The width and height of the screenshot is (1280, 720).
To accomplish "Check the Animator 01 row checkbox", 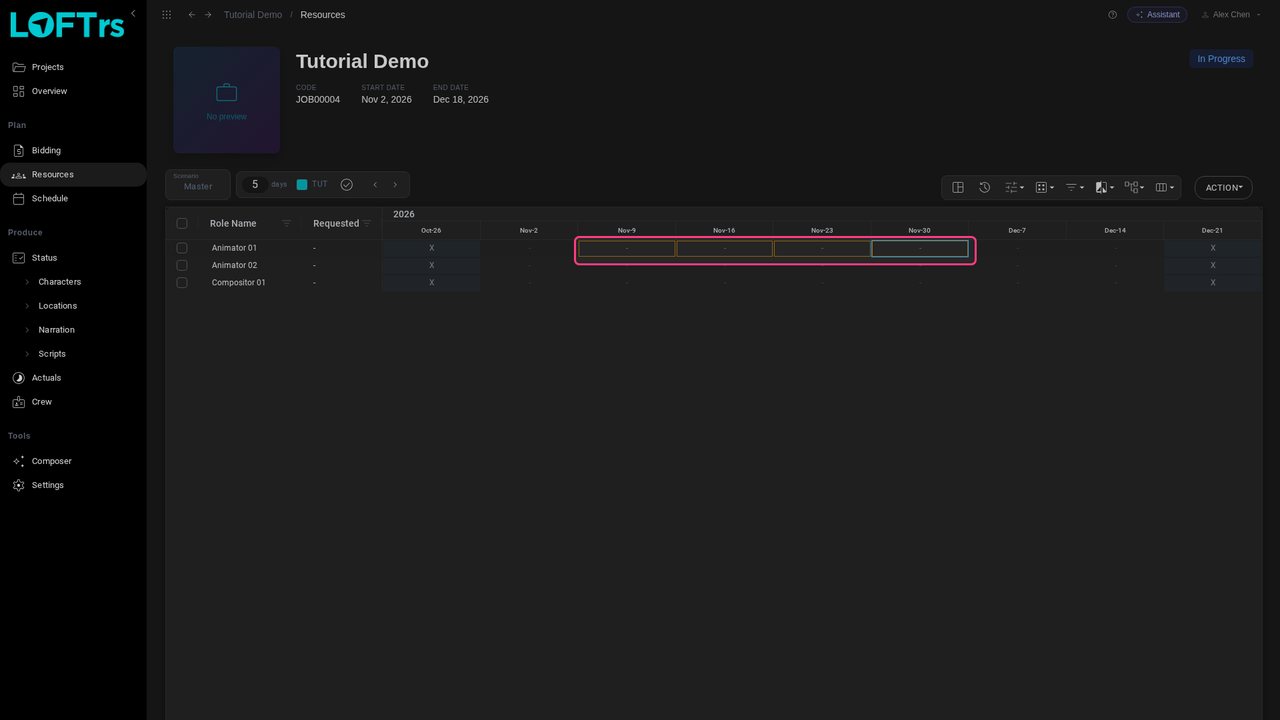I will (182, 248).
